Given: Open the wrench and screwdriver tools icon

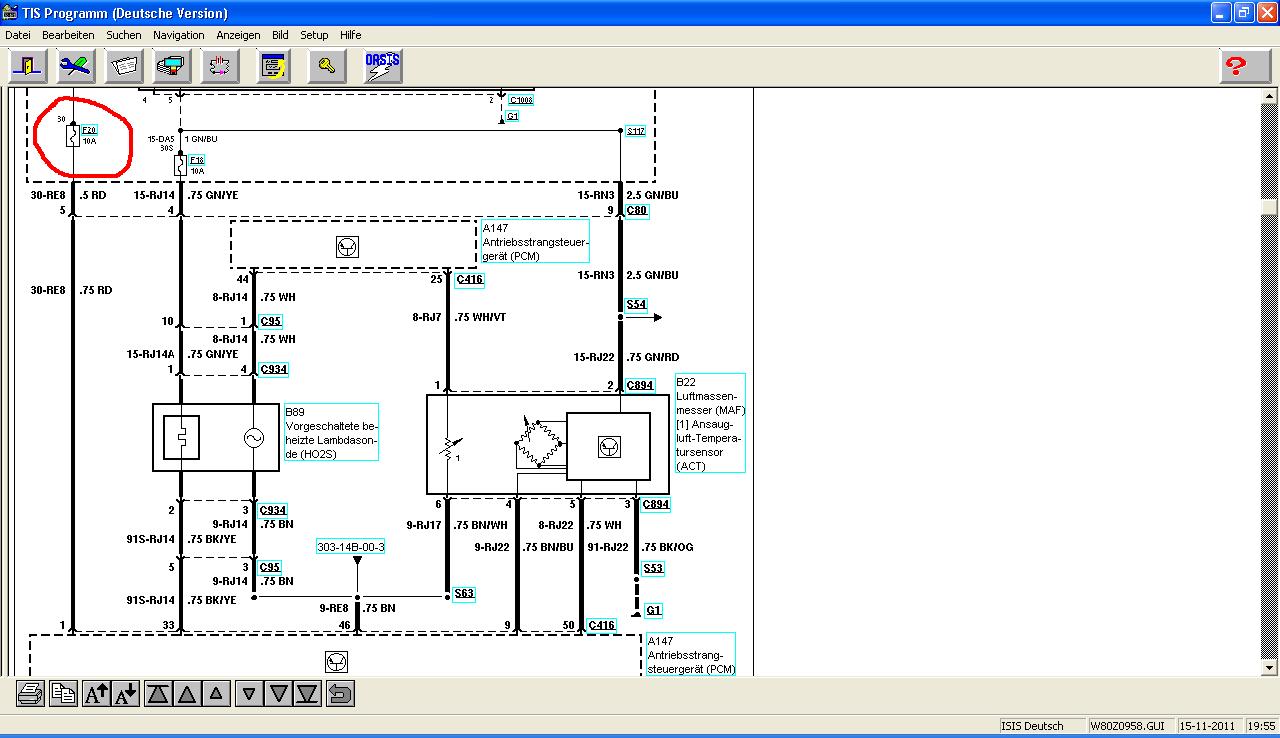Looking at the screenshot, I should point(76,66).
